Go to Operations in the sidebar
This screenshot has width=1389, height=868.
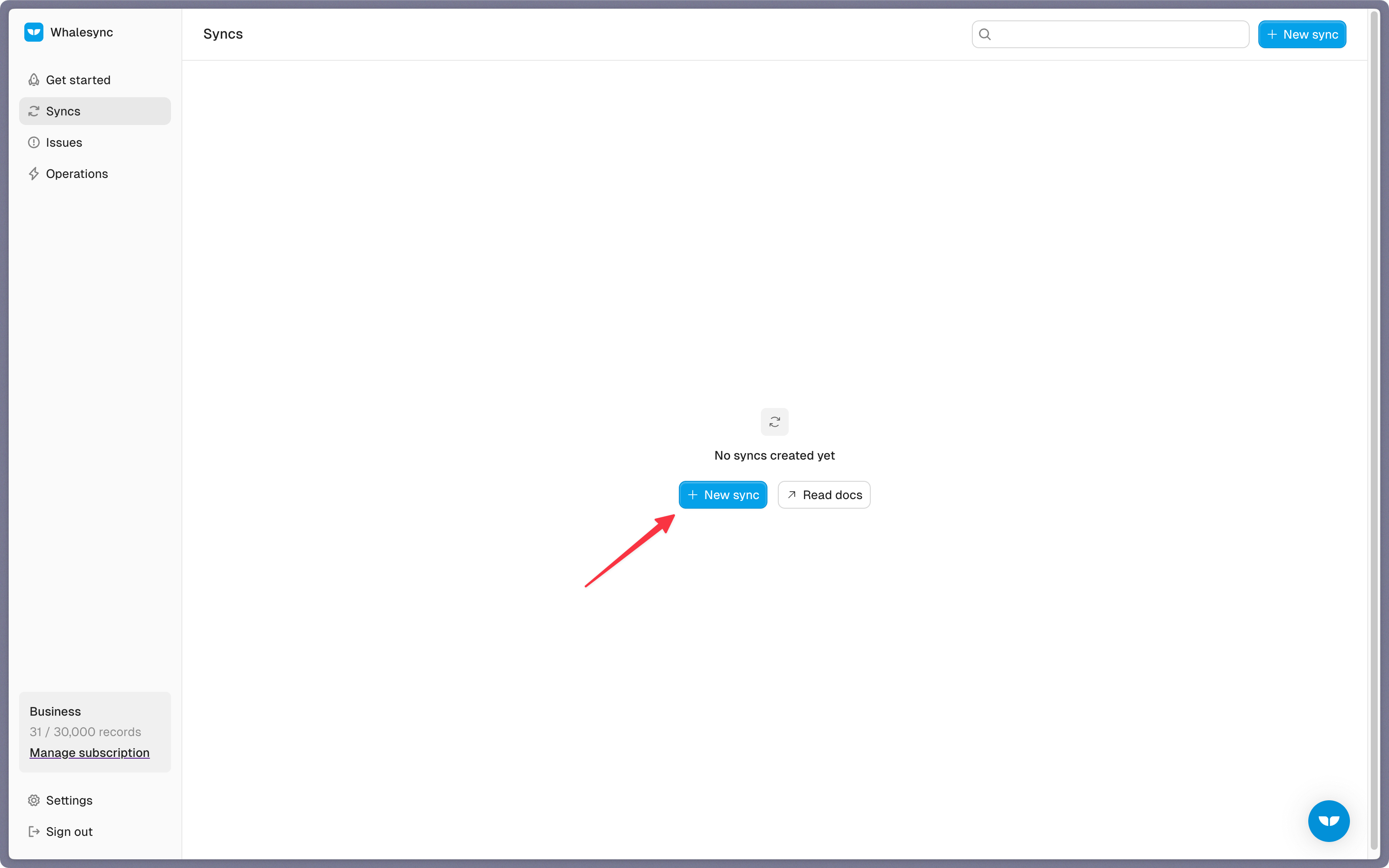tap(95, 173)
